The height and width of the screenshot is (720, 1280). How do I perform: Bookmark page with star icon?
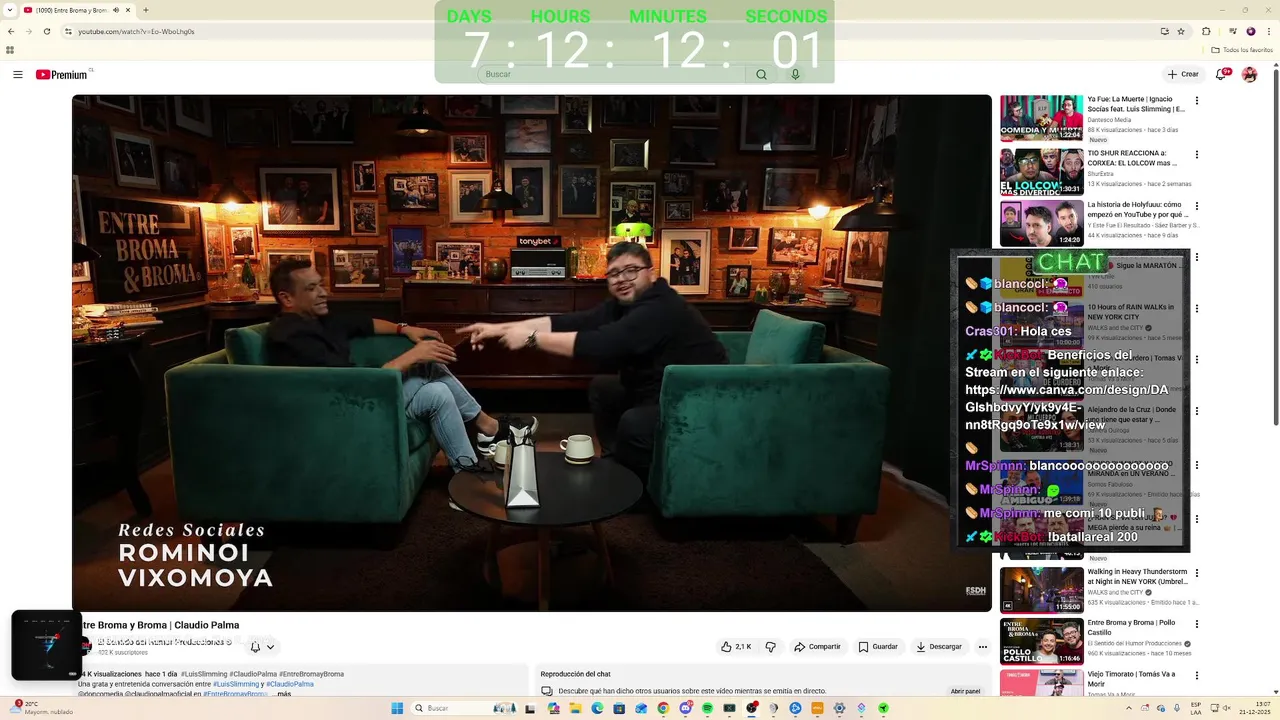[1181, 31]
